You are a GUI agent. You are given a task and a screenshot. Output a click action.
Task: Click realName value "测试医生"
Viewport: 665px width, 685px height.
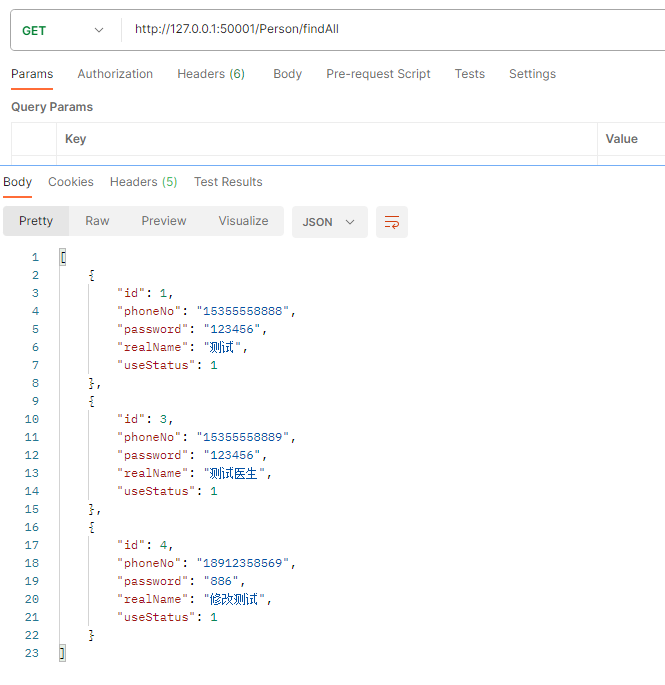point(234,473)
